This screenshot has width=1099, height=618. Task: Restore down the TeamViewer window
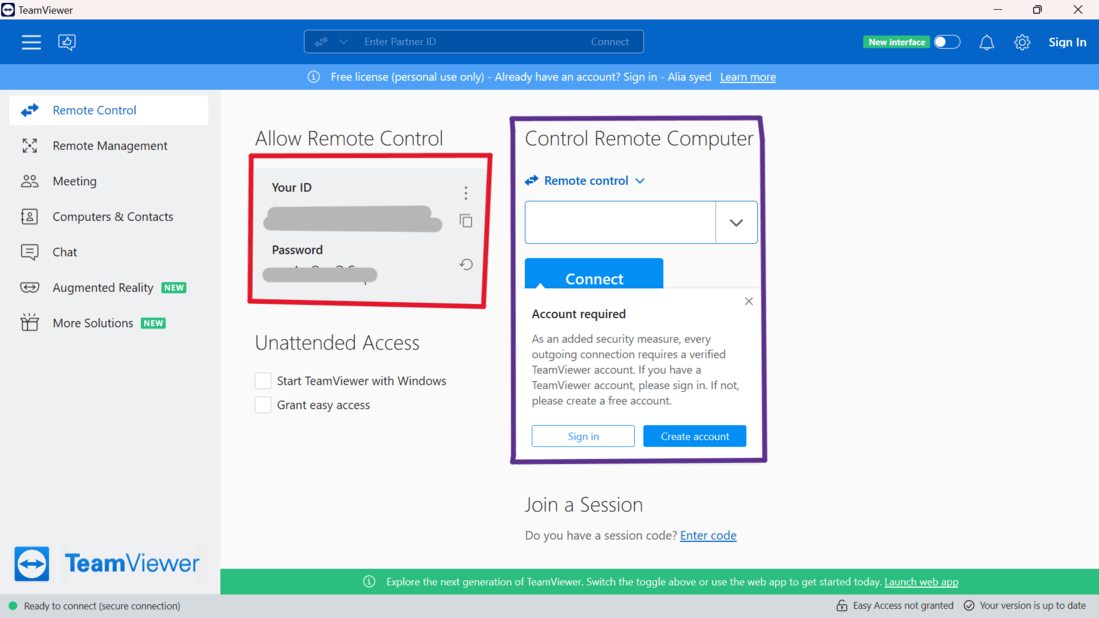click(x=1037, y=9)
